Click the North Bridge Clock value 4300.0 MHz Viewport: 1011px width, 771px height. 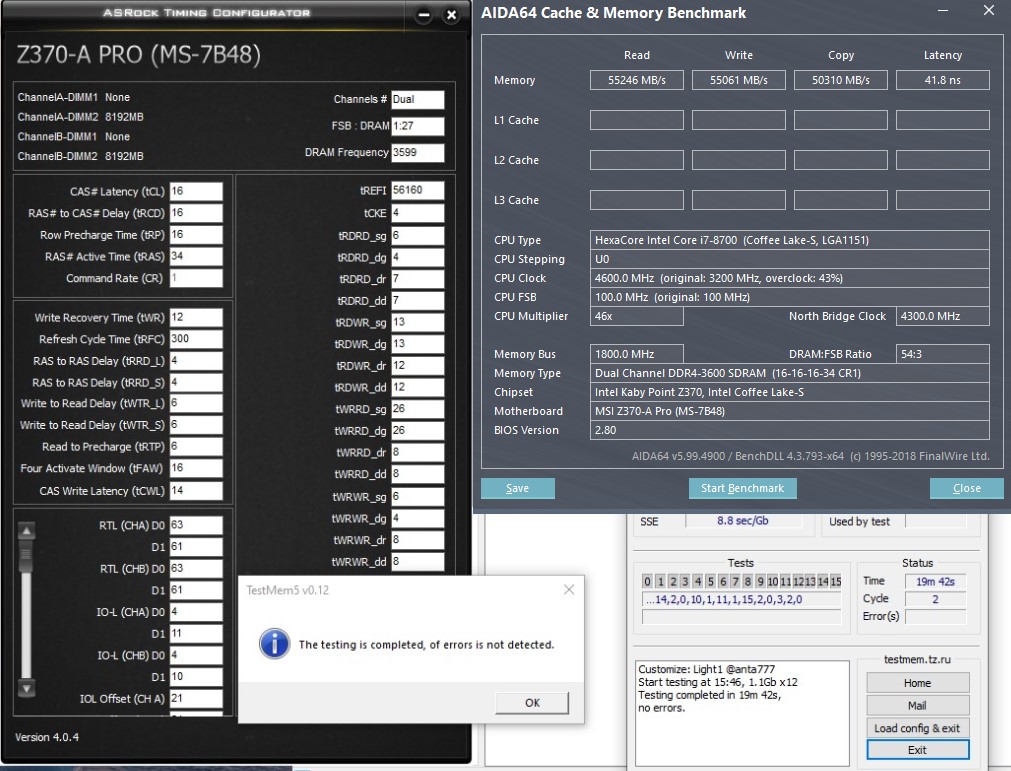coord(943,316)
